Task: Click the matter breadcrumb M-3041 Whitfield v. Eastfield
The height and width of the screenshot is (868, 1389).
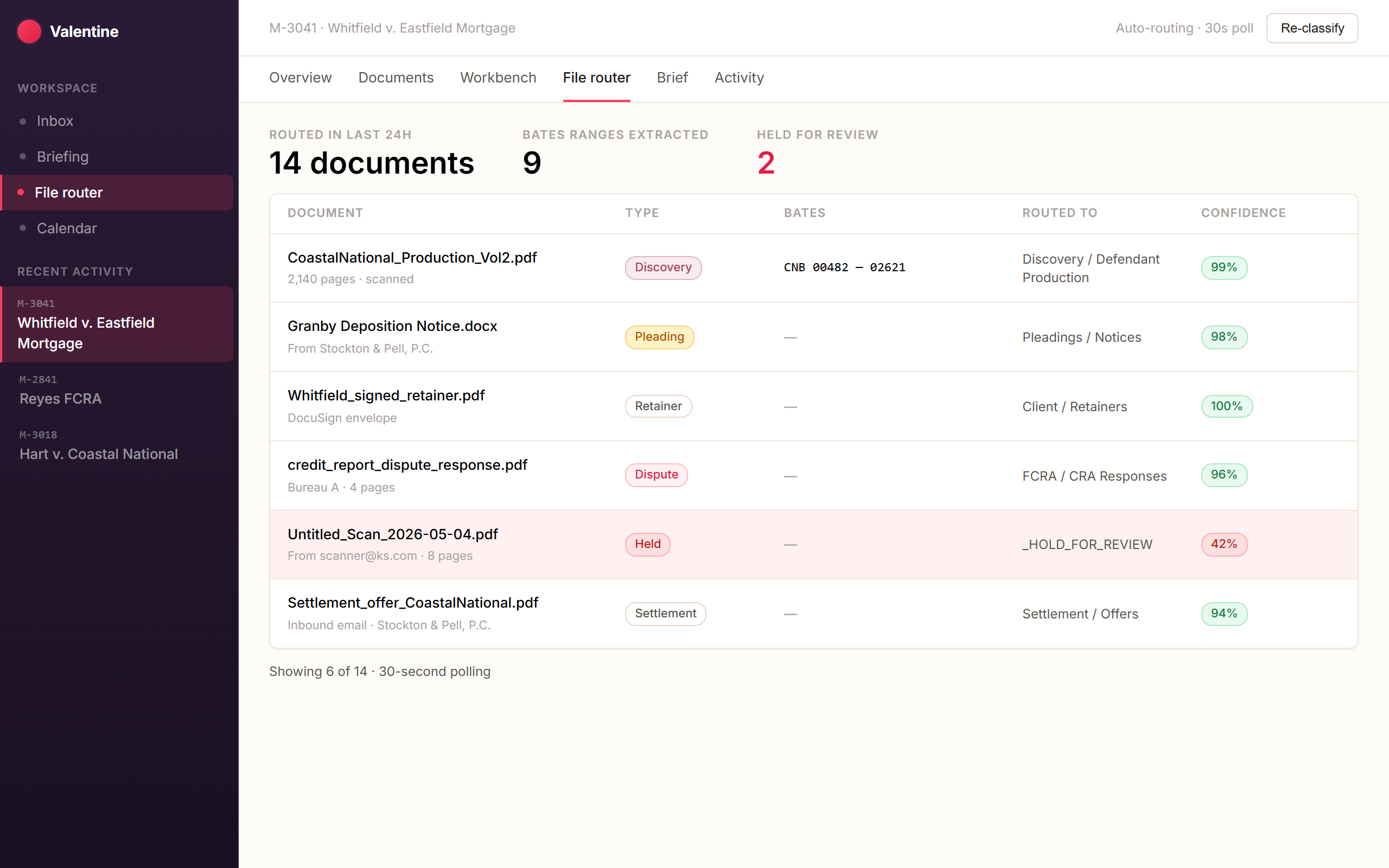Action: point(392,28)
